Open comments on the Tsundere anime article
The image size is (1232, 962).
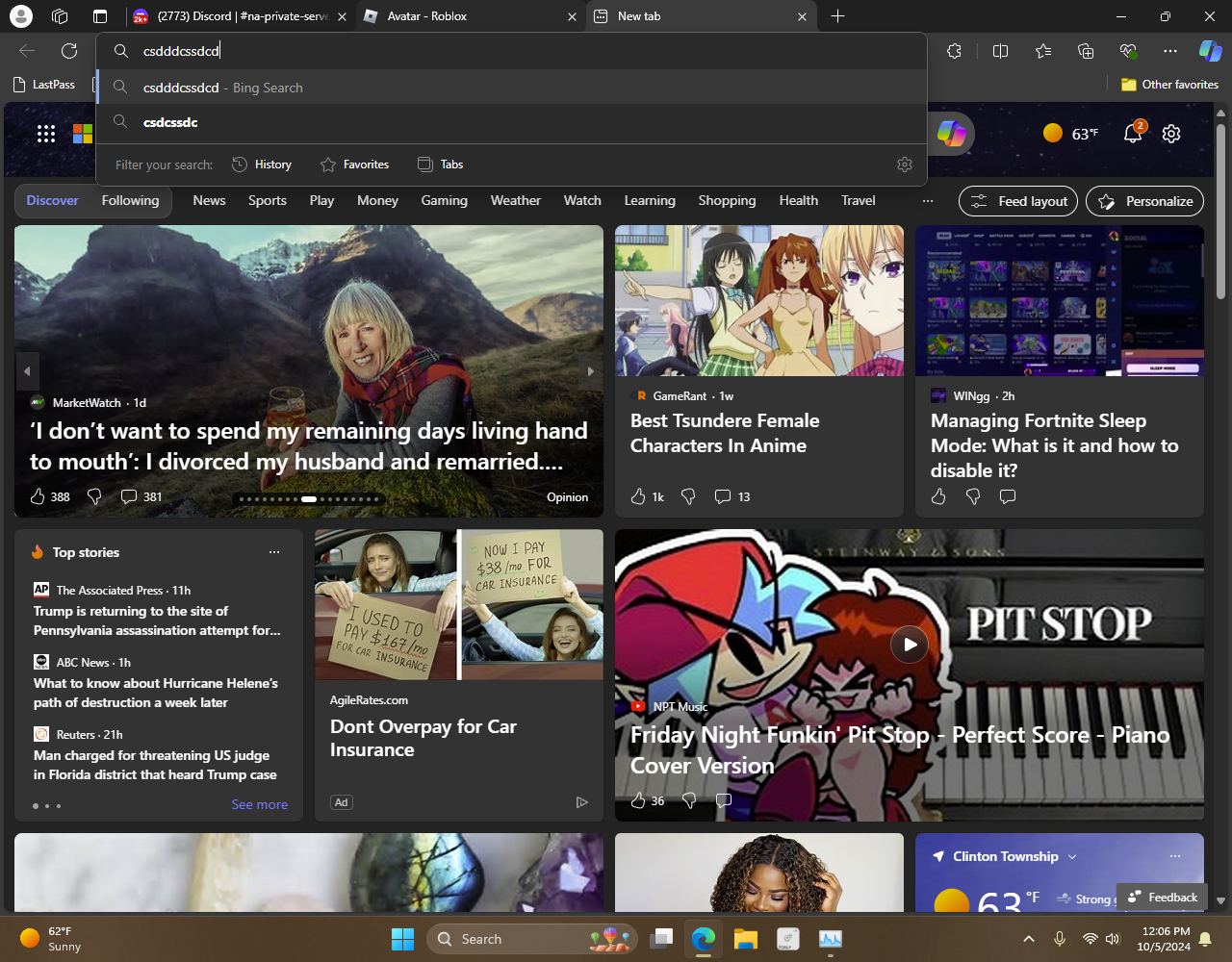tap(723, 496)
